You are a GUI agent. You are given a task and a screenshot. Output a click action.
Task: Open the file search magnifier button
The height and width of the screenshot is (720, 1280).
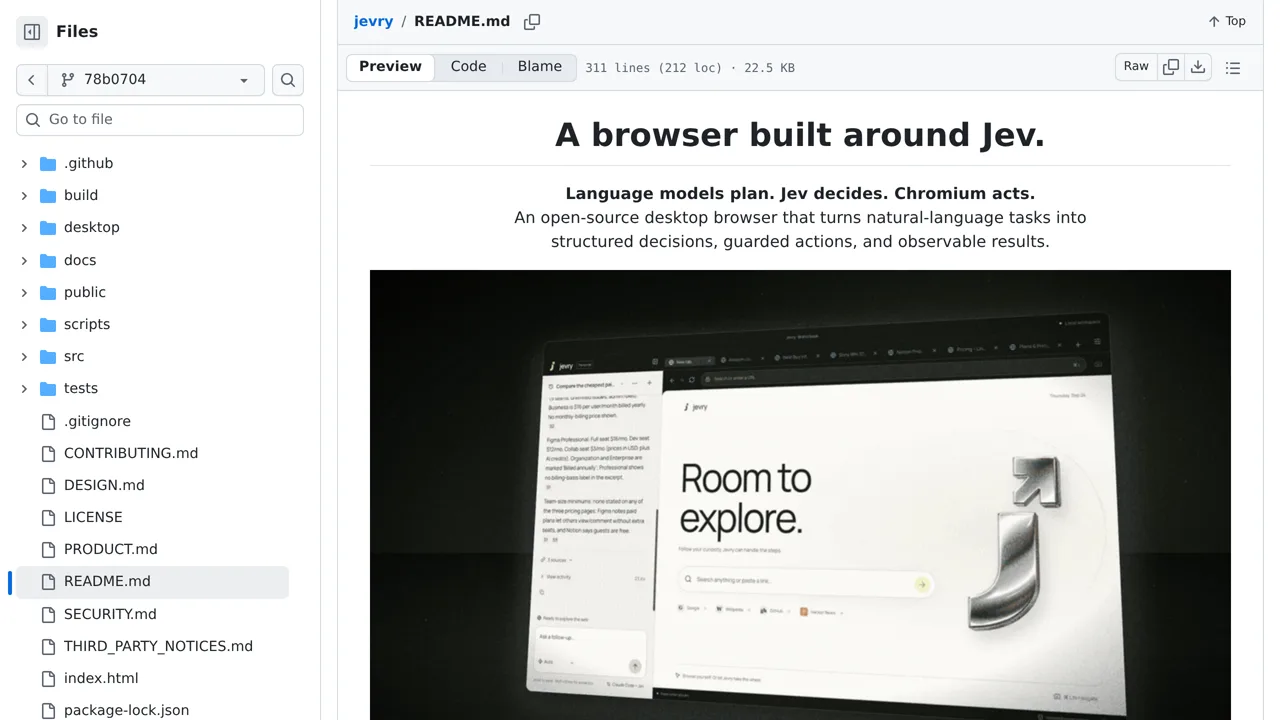click(x=288, y=80)
